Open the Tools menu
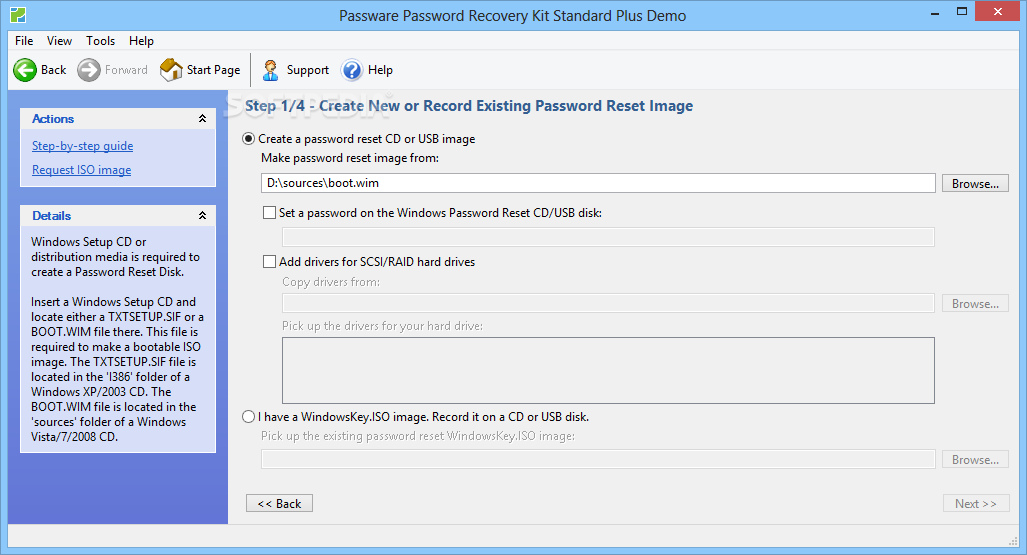The image size is (1027, 555). pyautogui.click(x=100, y=41)
